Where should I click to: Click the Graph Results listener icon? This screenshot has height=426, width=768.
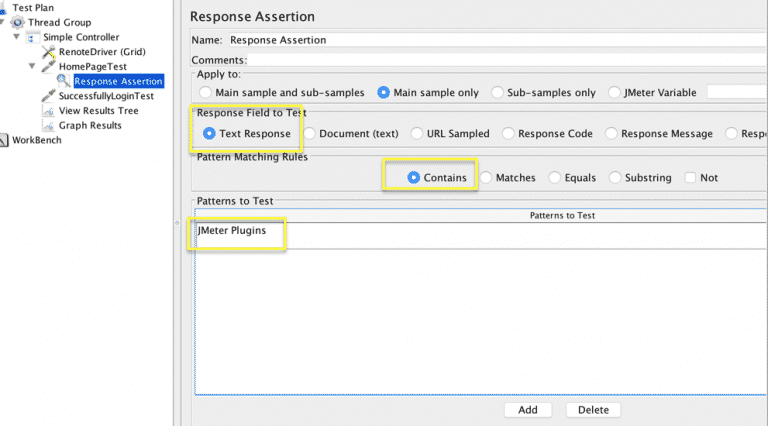click(48, 126)
